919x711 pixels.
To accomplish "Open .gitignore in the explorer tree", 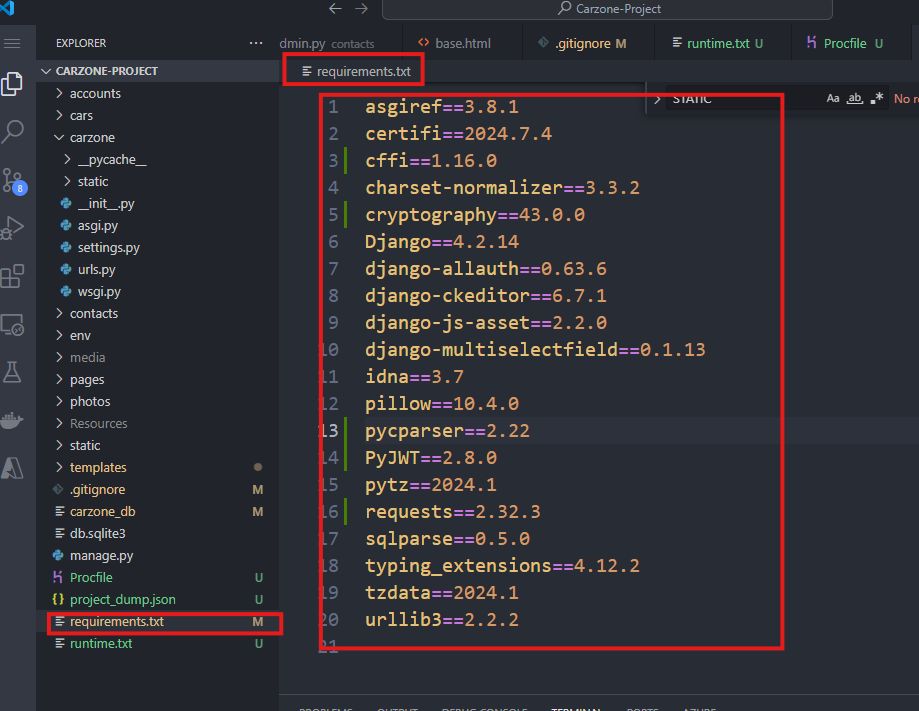I will 158,489.
